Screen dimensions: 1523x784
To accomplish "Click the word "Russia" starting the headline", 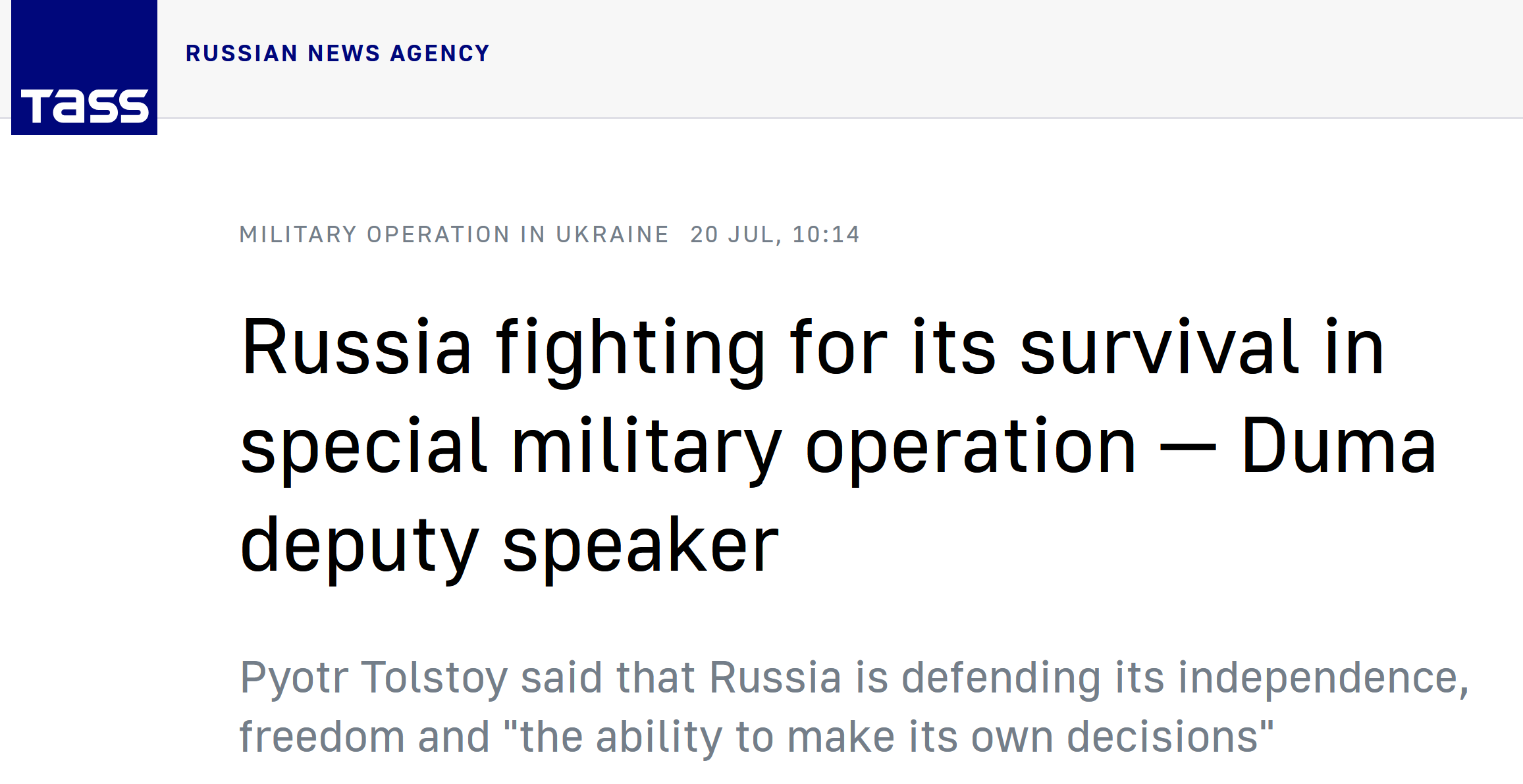I will pos(357,347).
